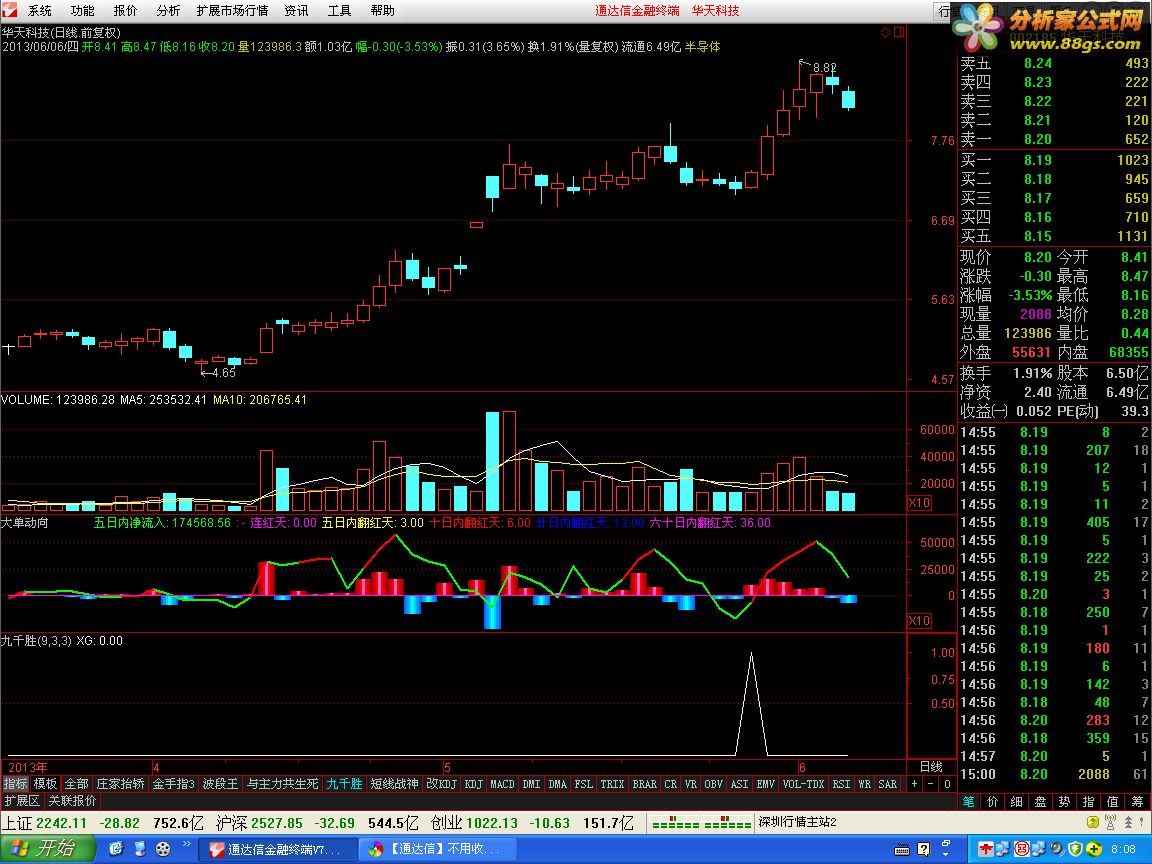This screenshot has height=864, width=1152.
Task: Click the green shield tray icon
Action: pos(1076,849)
